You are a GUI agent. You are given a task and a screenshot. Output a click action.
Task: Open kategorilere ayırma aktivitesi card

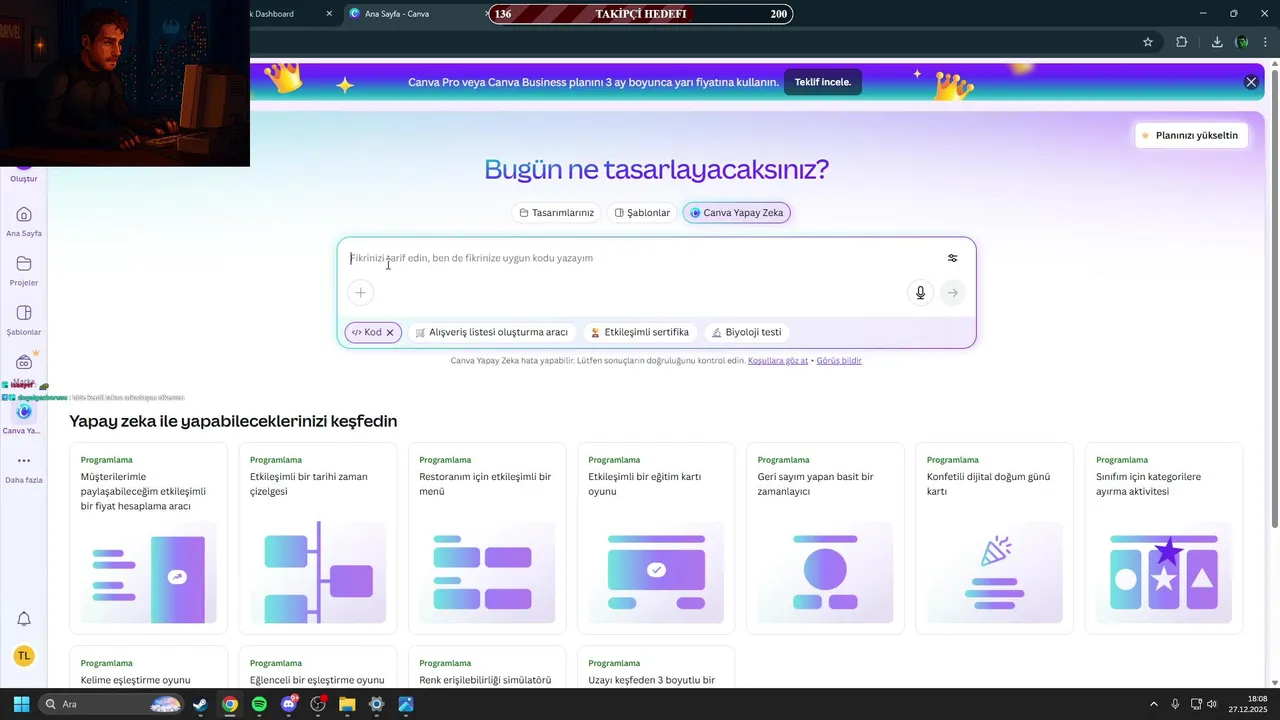[x=1164, y=539]
